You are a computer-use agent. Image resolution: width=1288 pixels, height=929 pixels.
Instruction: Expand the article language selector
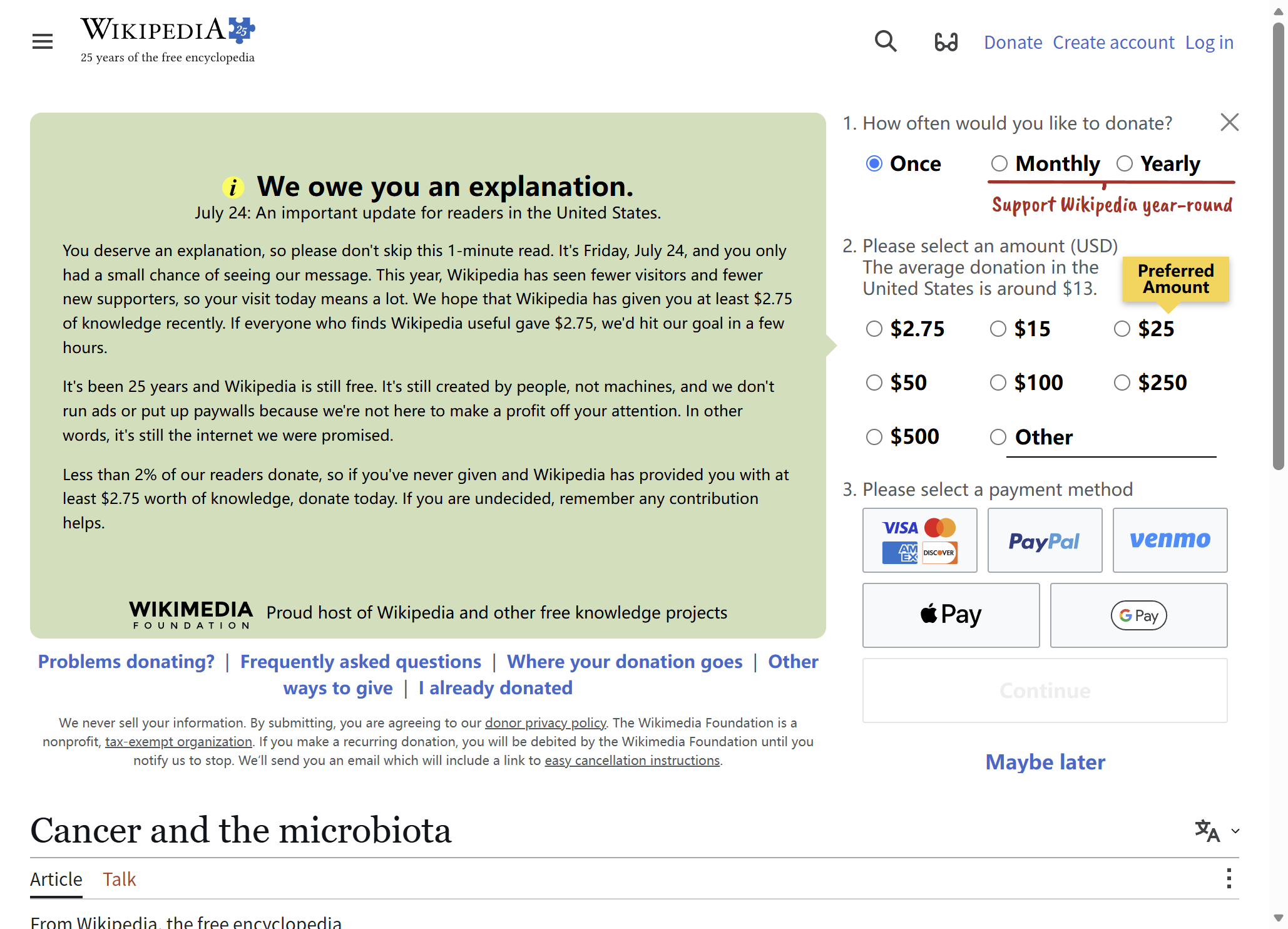(x=1217, y=831)
